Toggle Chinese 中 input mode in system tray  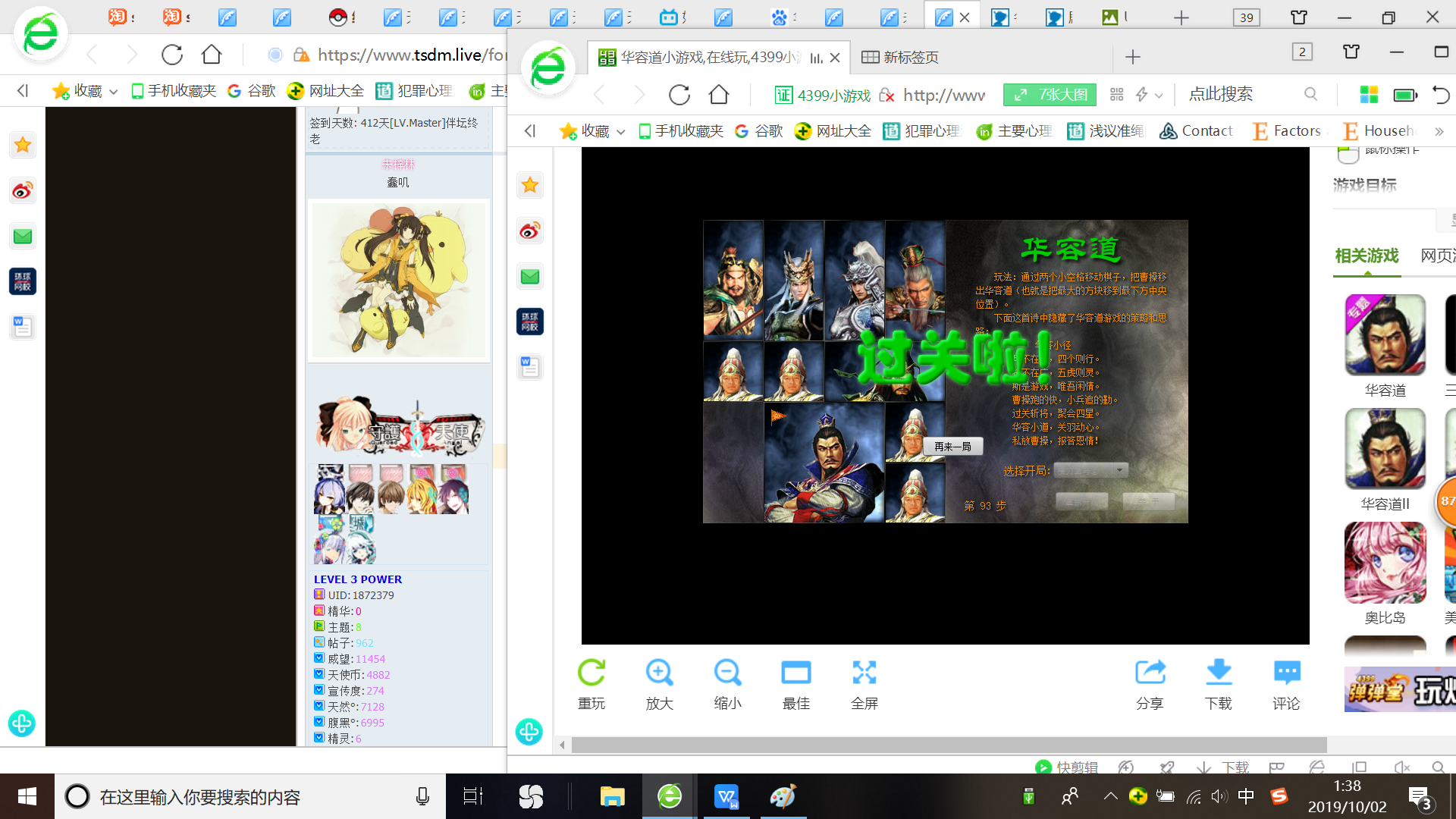pyautogui.click(x=1246, y=796)
